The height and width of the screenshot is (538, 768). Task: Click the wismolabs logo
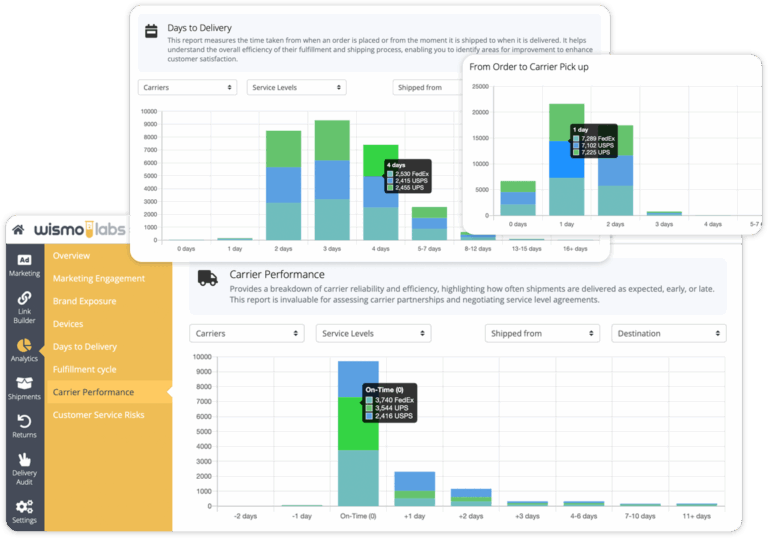(x=79, y=229)
